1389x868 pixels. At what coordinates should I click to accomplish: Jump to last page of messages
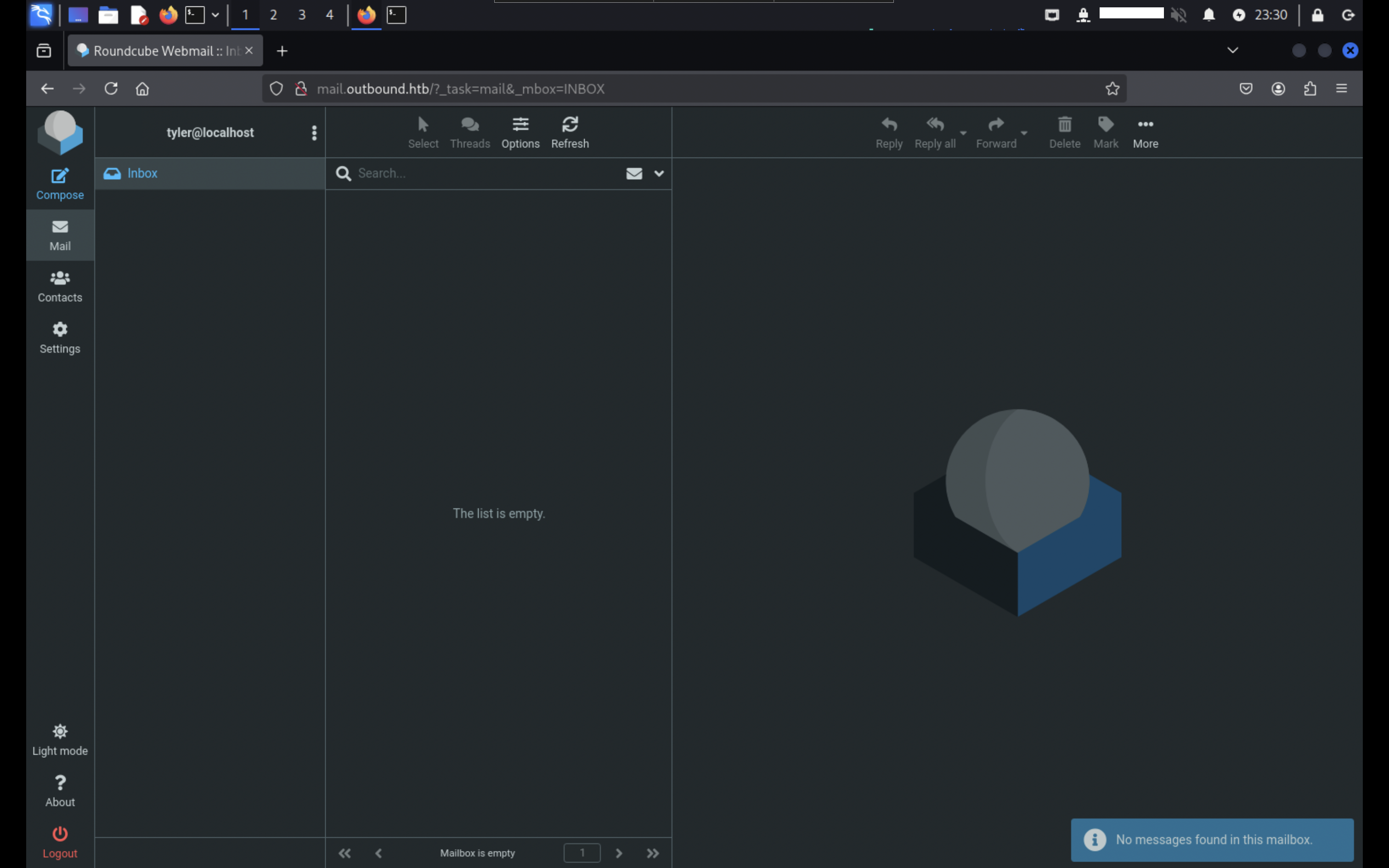point(653,853)
